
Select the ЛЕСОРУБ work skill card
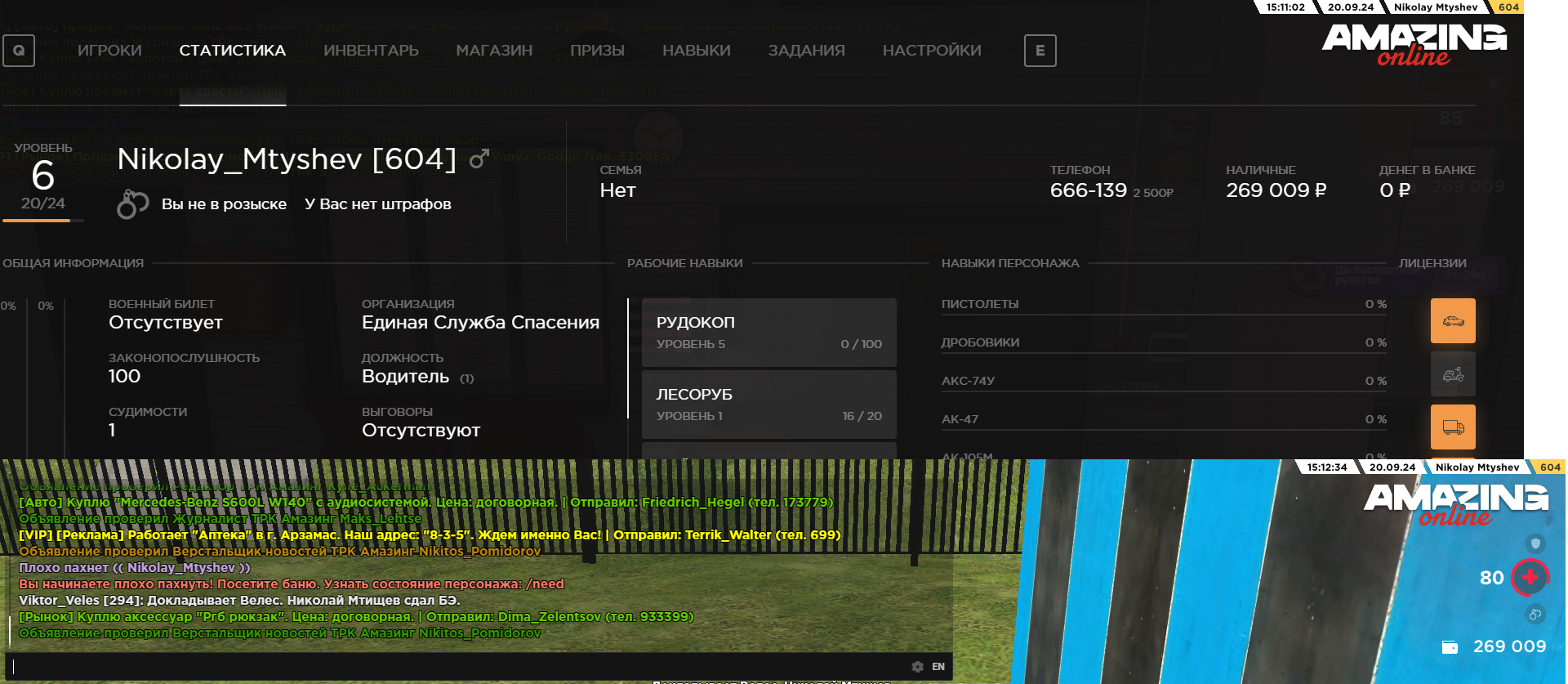coord(769,405)
